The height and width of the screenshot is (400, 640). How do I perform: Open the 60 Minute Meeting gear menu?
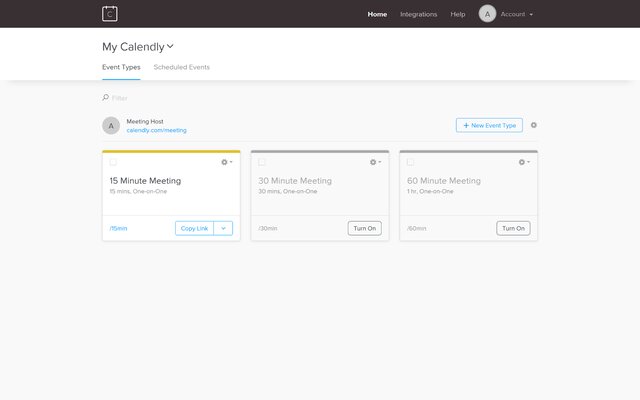click(x=524, y=162)
